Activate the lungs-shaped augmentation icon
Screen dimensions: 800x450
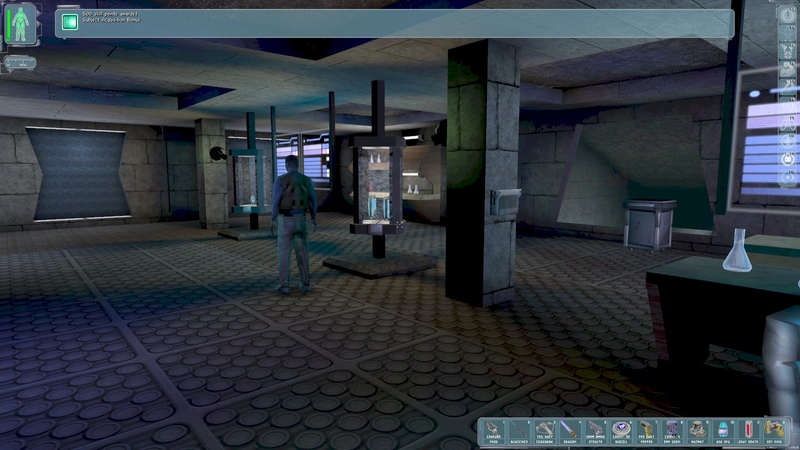pos(787,123)
